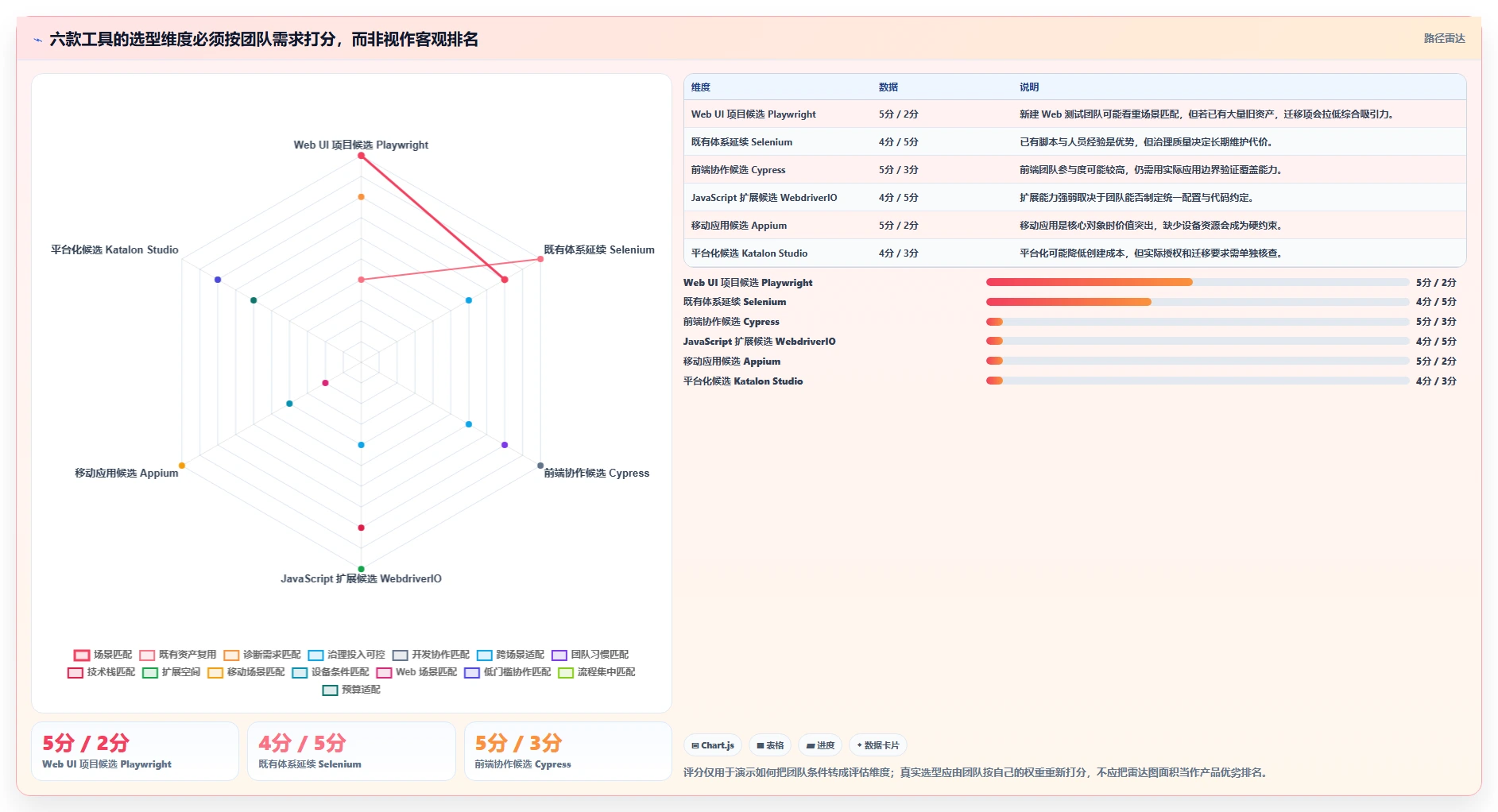Open the 4分 / 5分 Selenium data card
The height and width of the screenshot is (812, 1498).
pos(351,752)
